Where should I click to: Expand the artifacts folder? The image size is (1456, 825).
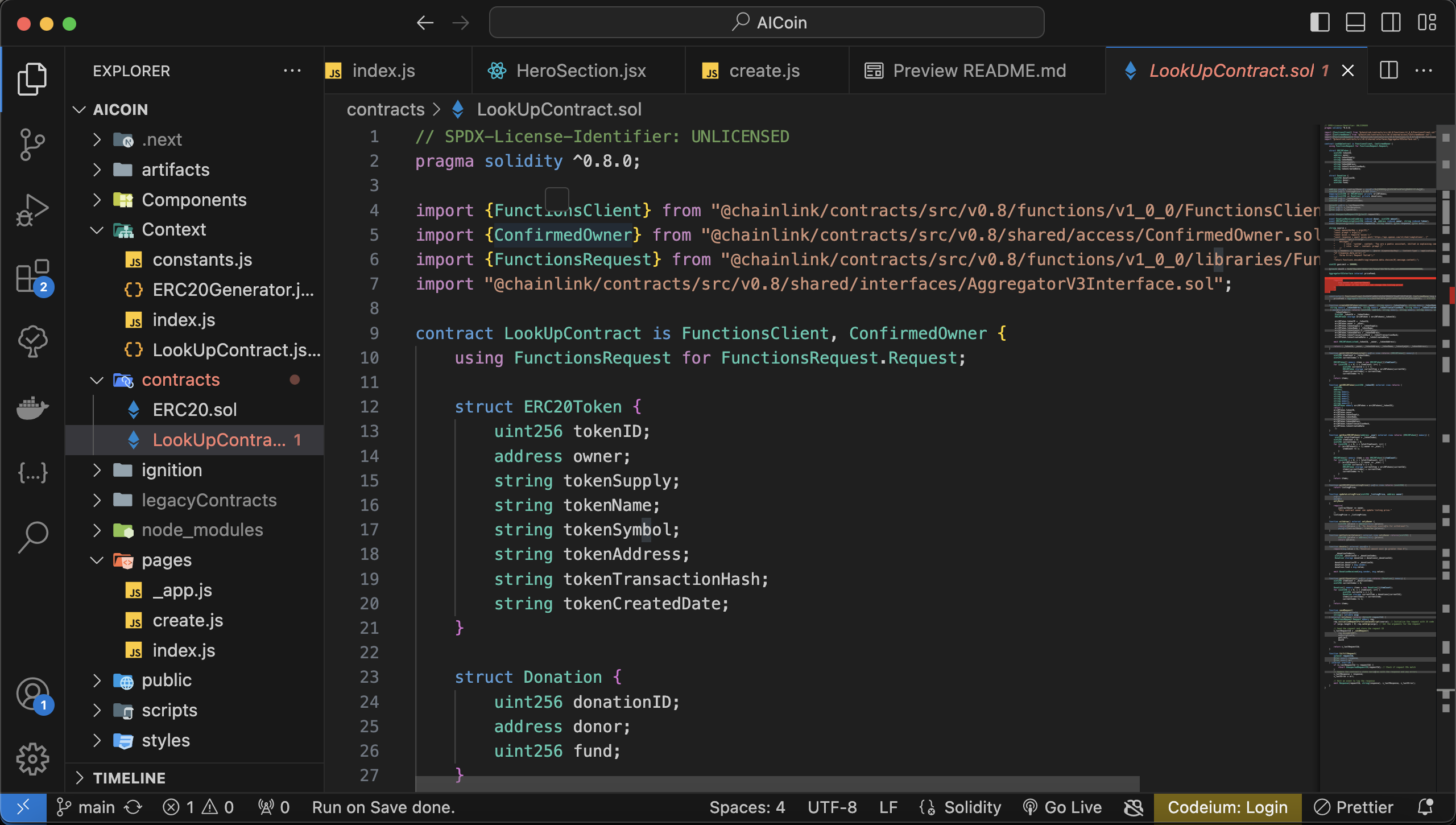coord(175,170)
